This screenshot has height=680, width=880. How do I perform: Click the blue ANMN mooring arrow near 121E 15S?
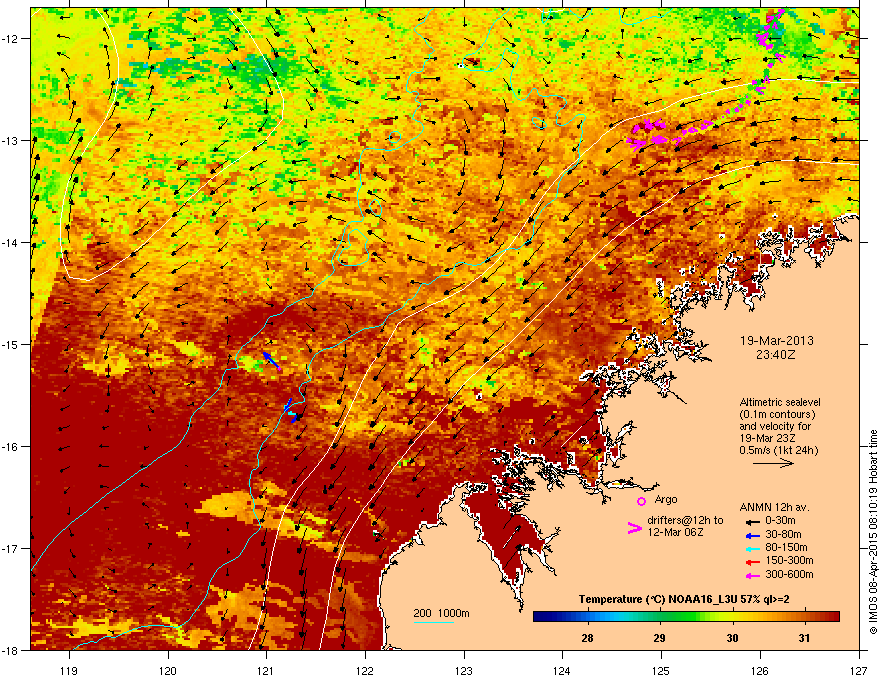[x=272, y=360]
